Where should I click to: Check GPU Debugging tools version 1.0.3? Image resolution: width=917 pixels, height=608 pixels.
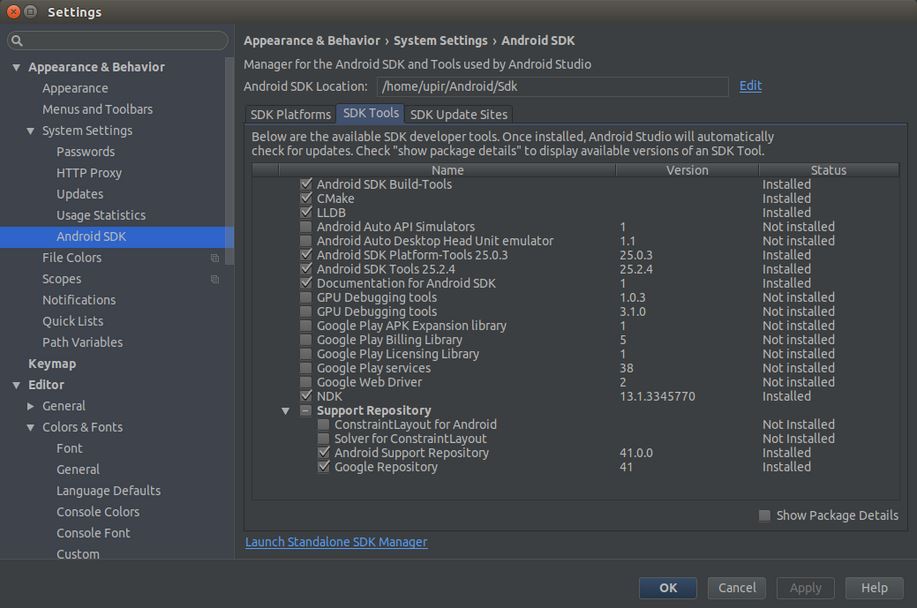tap(306, 297)
